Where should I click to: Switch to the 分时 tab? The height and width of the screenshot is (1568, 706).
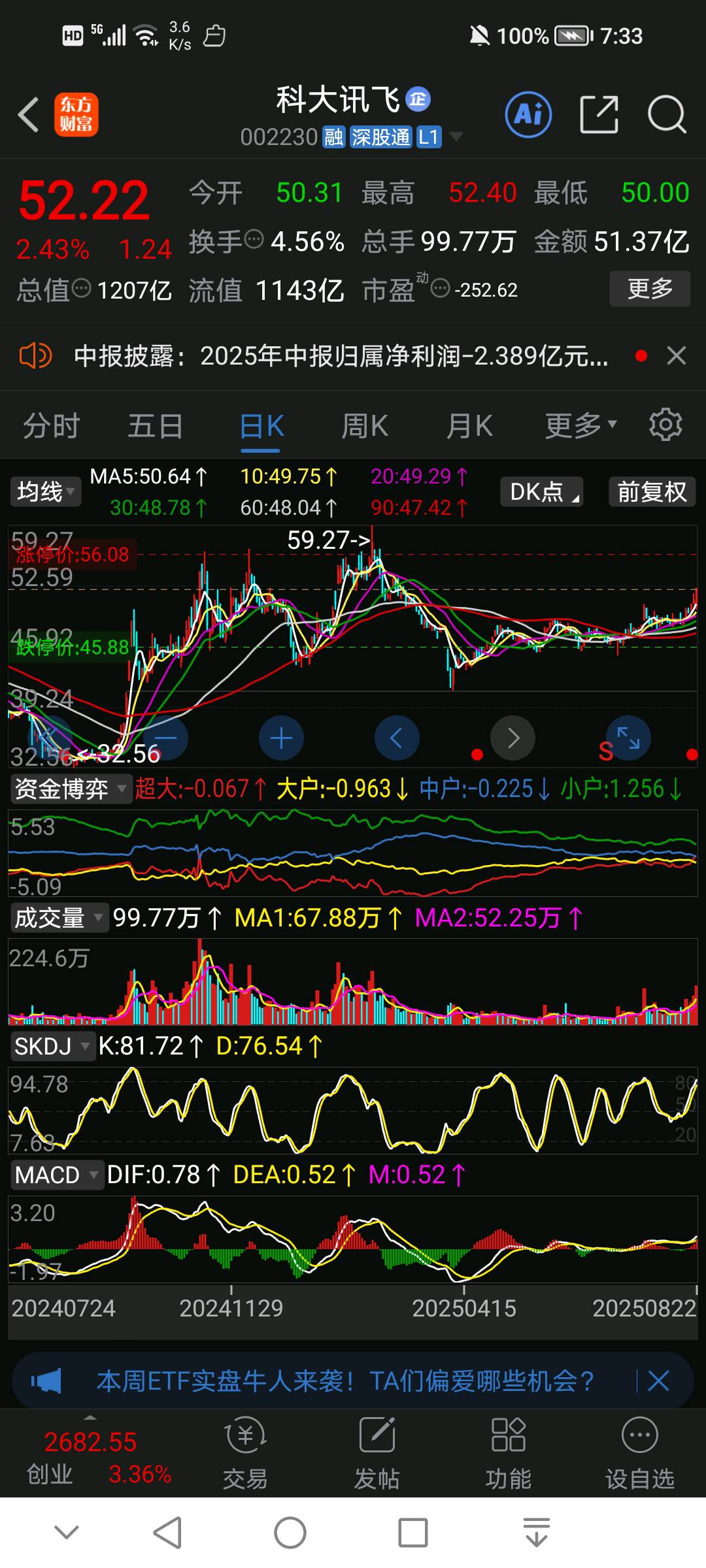pyautogui.click(x=51, y=427)
